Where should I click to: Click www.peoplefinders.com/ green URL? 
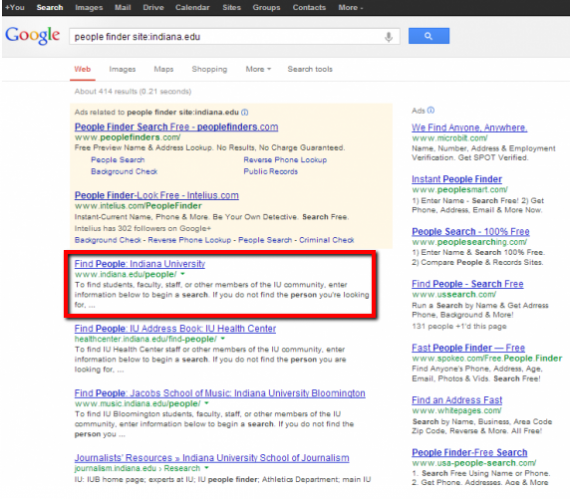tap(128, 137)
